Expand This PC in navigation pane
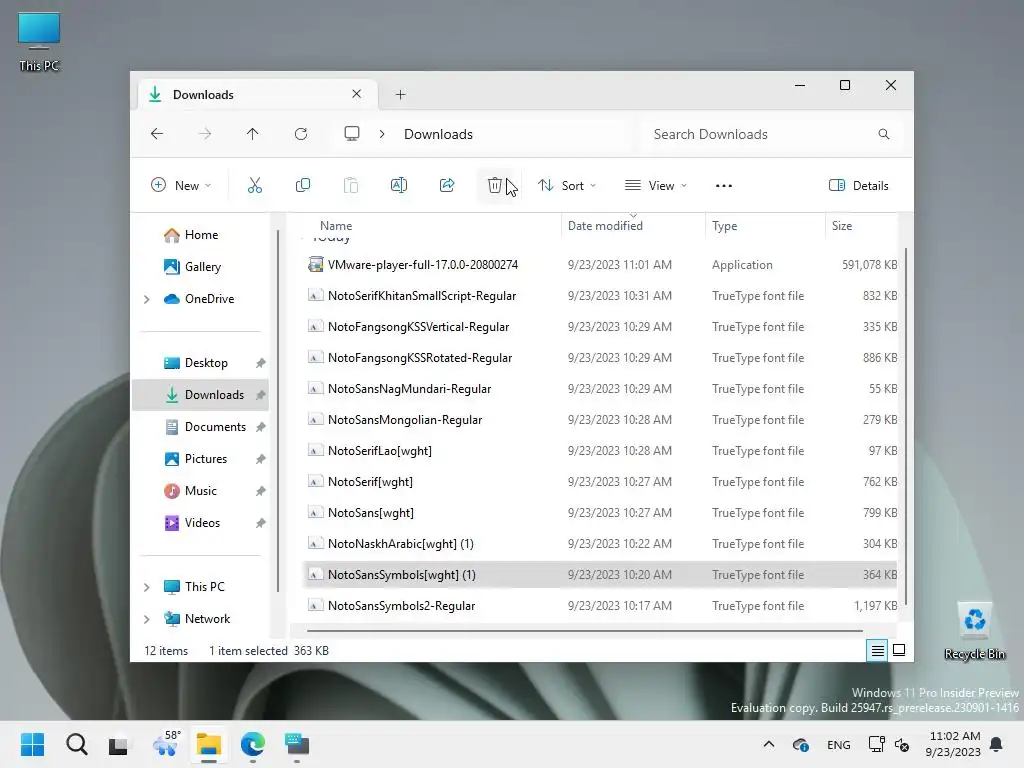 pyautogui.click(x=147, y=587)
